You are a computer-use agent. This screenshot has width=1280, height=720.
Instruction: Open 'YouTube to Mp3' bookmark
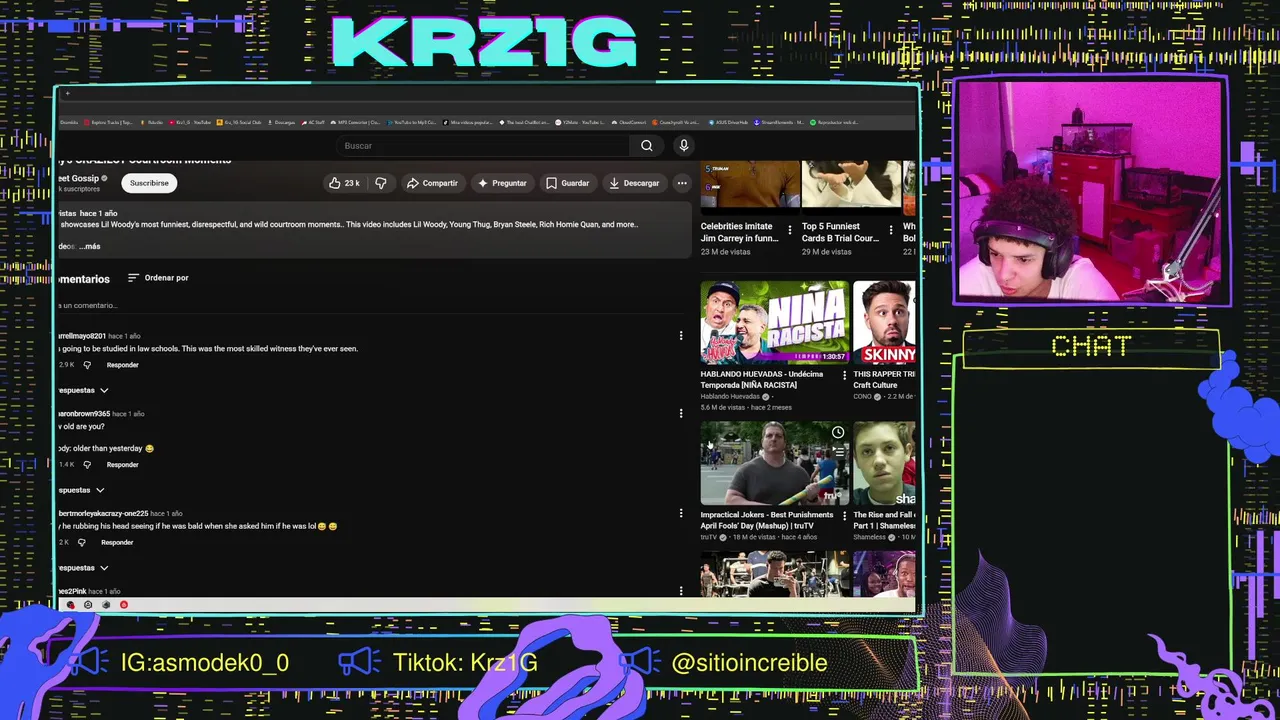(411, 122)
